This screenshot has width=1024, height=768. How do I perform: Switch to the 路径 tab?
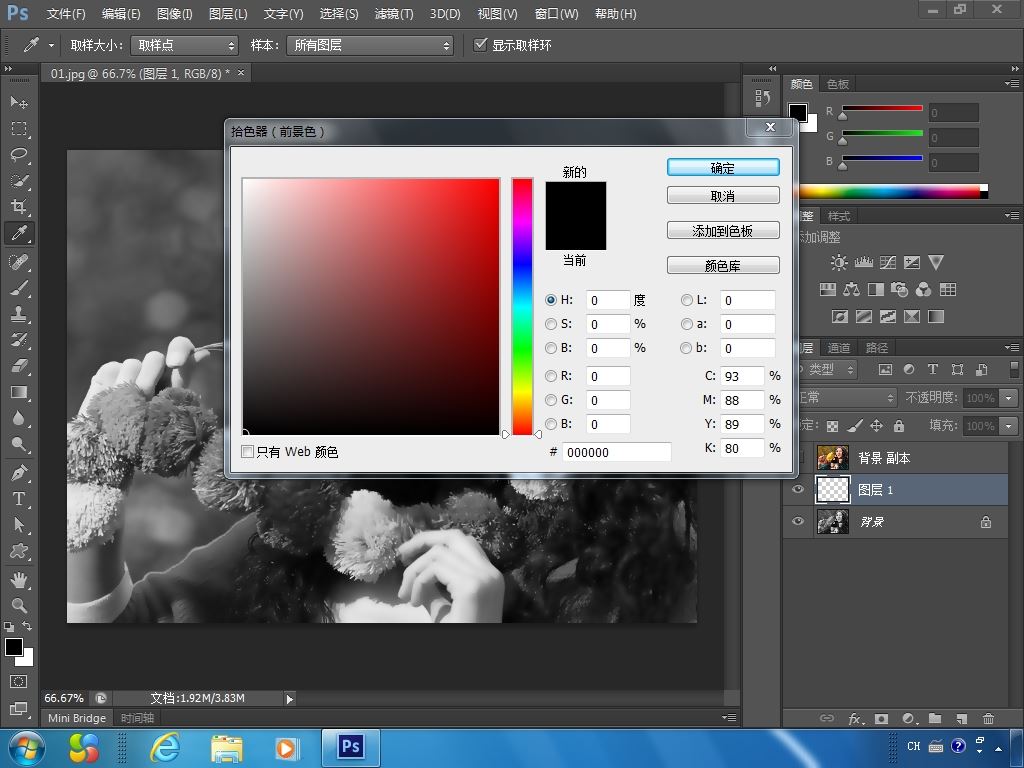(x=876, y=348)
